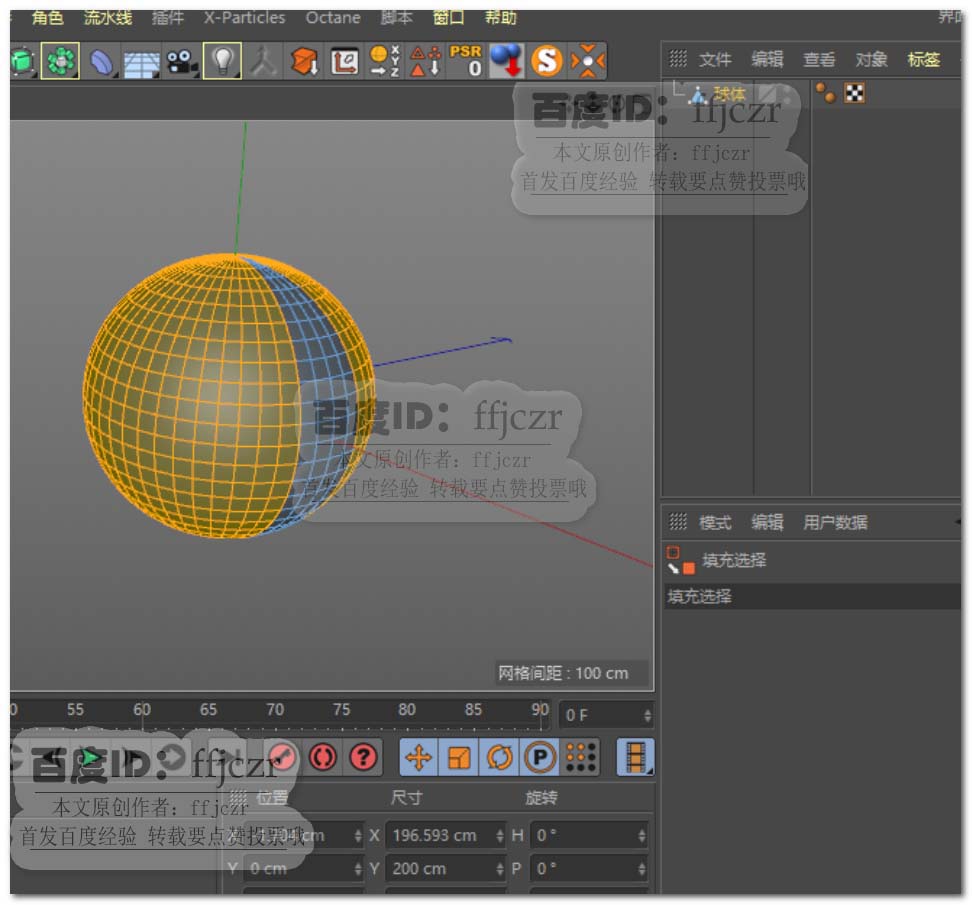The width and height of the screenshot is (972, 905).
Task: Click the blue spheres red arrow icon
Action: coord(506,60)
